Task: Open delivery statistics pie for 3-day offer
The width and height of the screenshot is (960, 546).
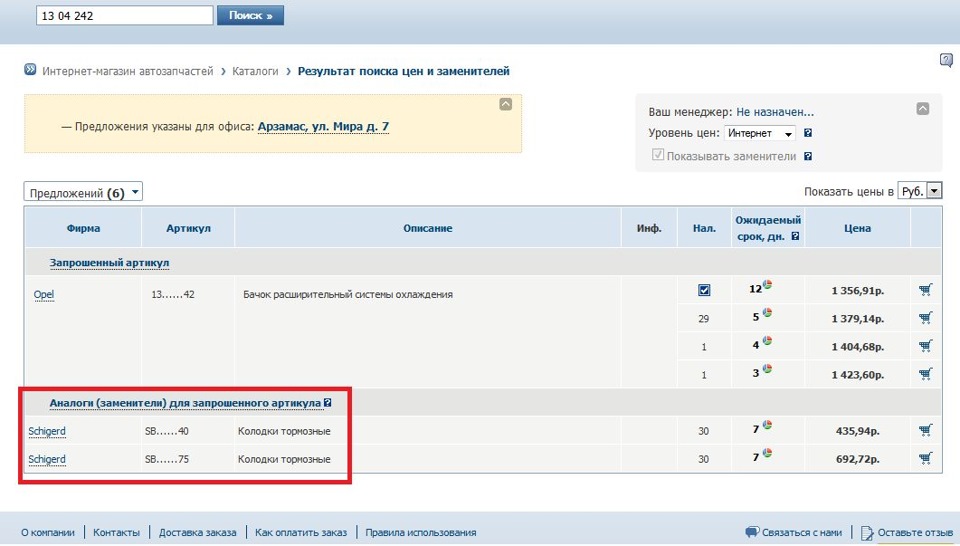Action: (767, 368)
